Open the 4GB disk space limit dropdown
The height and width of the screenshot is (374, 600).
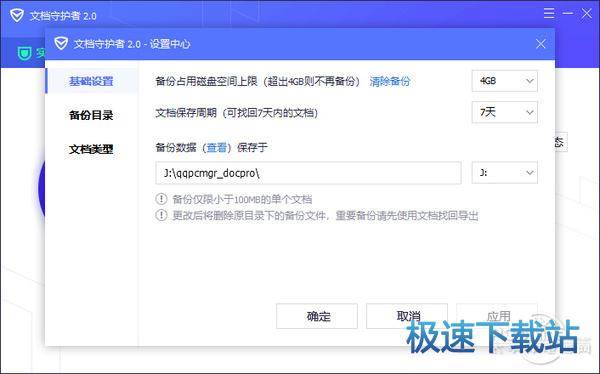click(505, 81)
